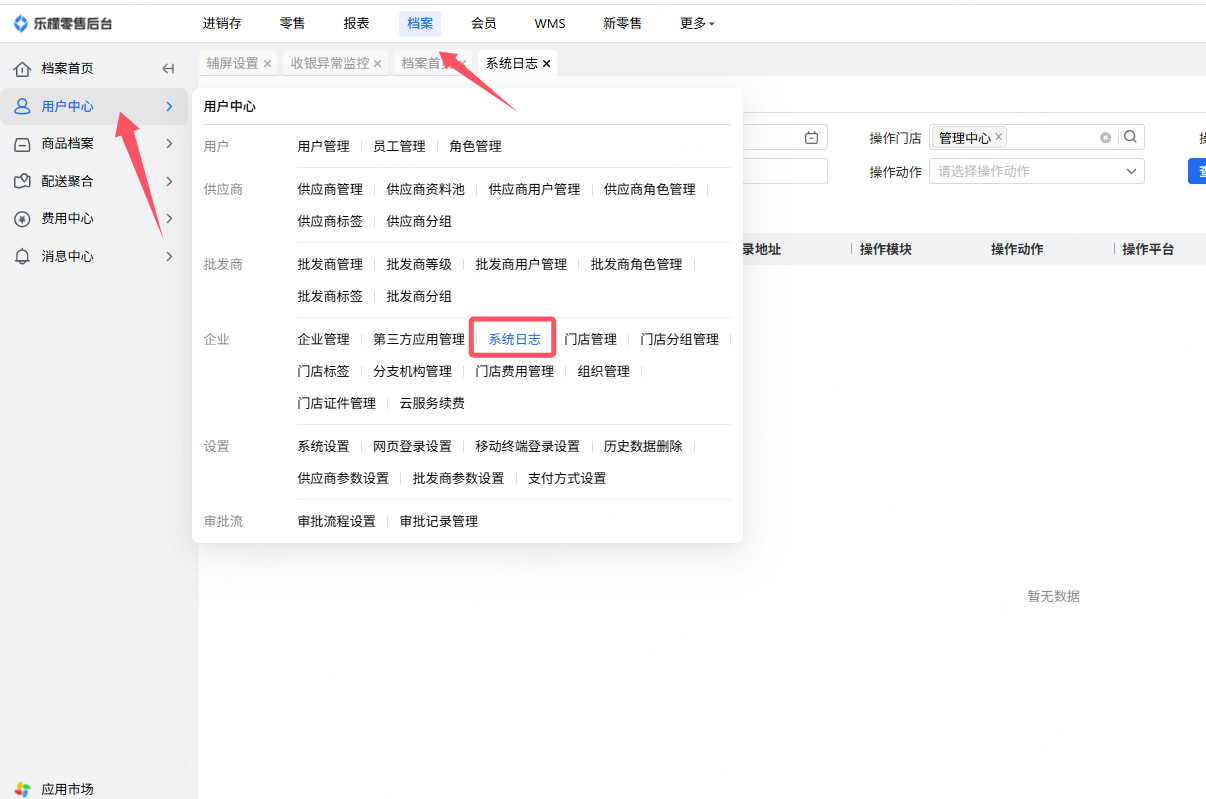Open 用户管理 in the flyout

click(x=324, y=146)
